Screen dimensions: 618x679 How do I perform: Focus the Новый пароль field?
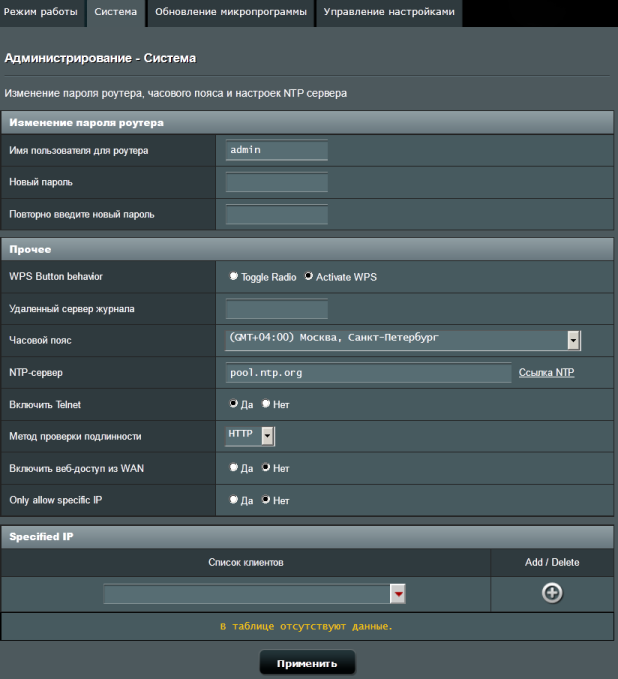[276, 182]
